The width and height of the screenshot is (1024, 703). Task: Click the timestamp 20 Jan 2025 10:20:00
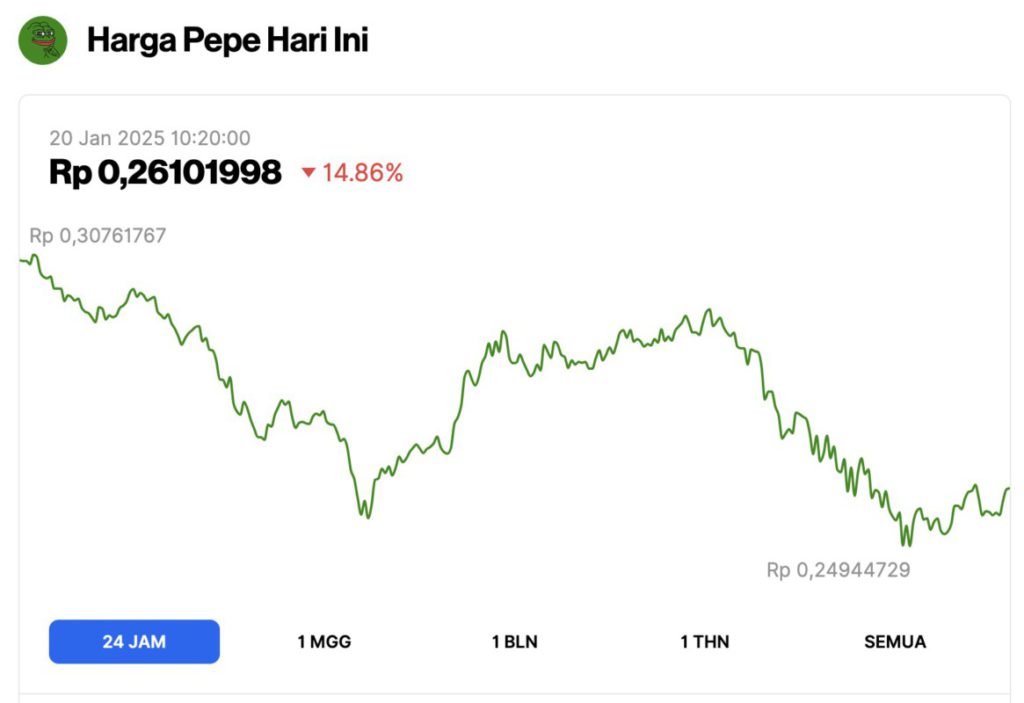pyautogui.click(x=150, y=138)
